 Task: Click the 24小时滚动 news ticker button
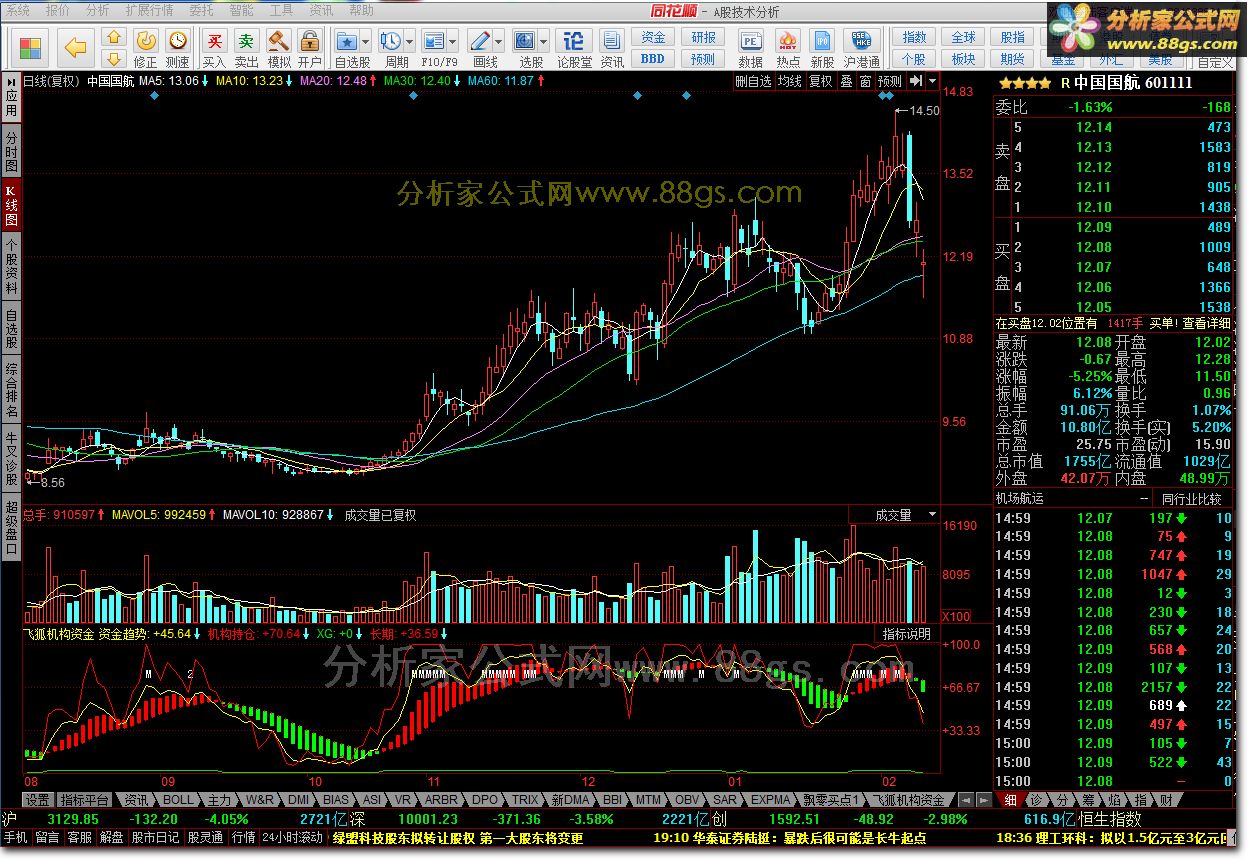[293, 837]
